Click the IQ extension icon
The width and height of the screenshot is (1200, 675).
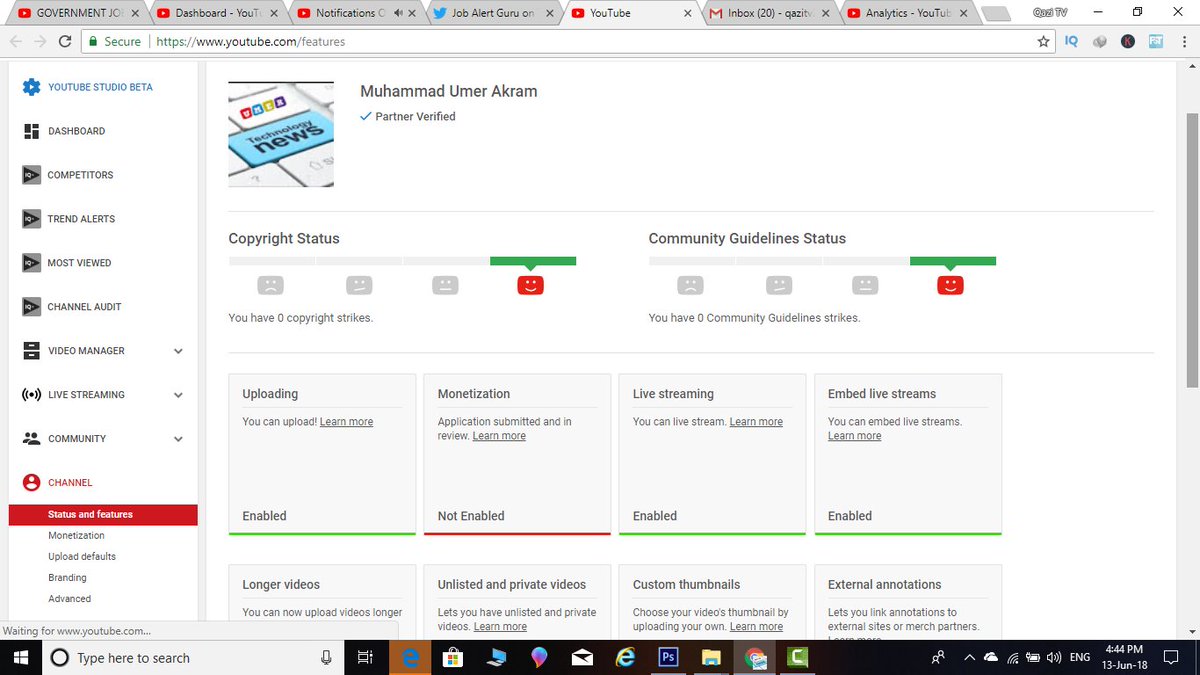click(x=1071, y=42)
